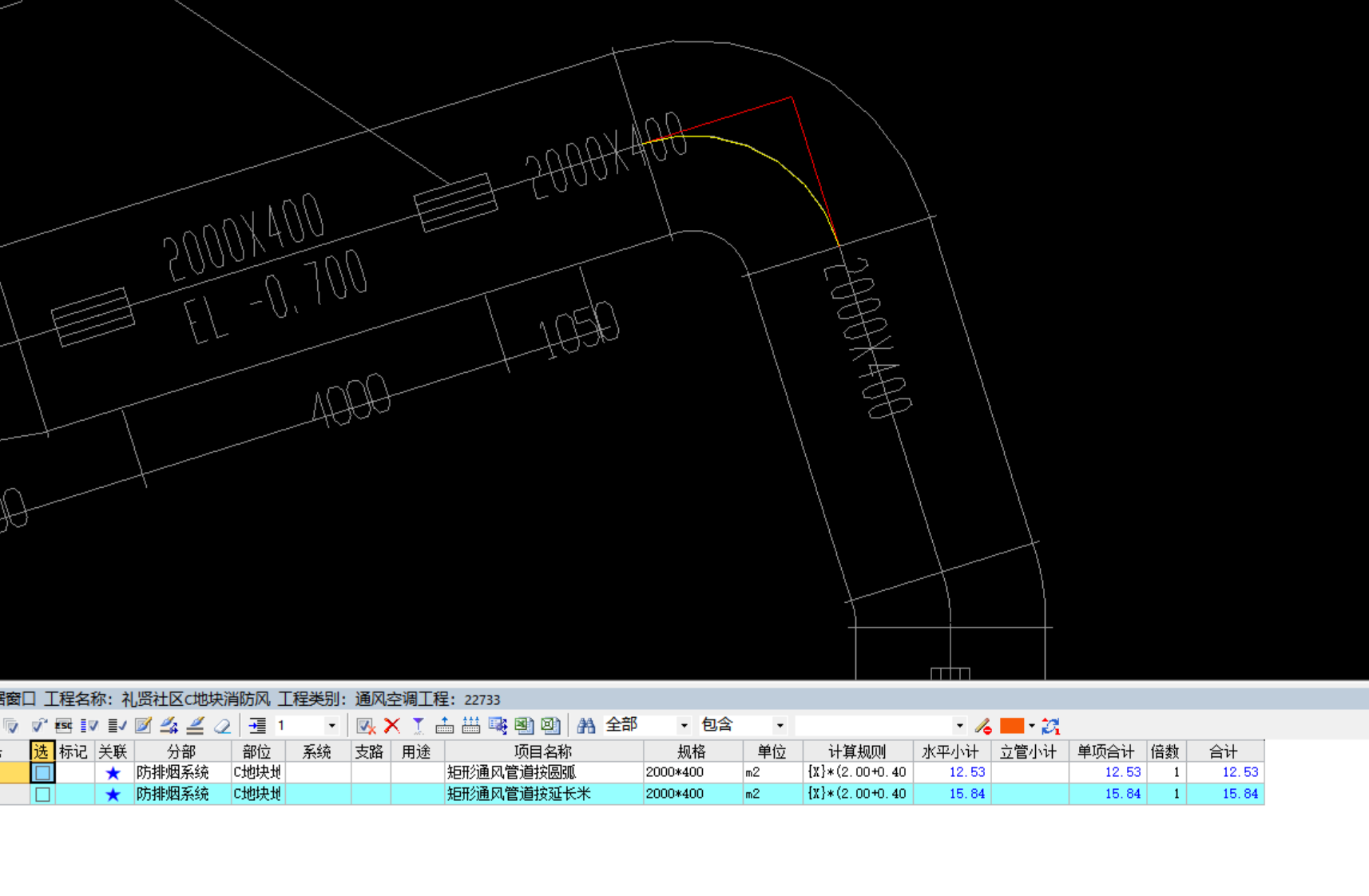The image size is (1369, 896).
Task: Click the EL -0.700 elevation label
Action: 275,296
